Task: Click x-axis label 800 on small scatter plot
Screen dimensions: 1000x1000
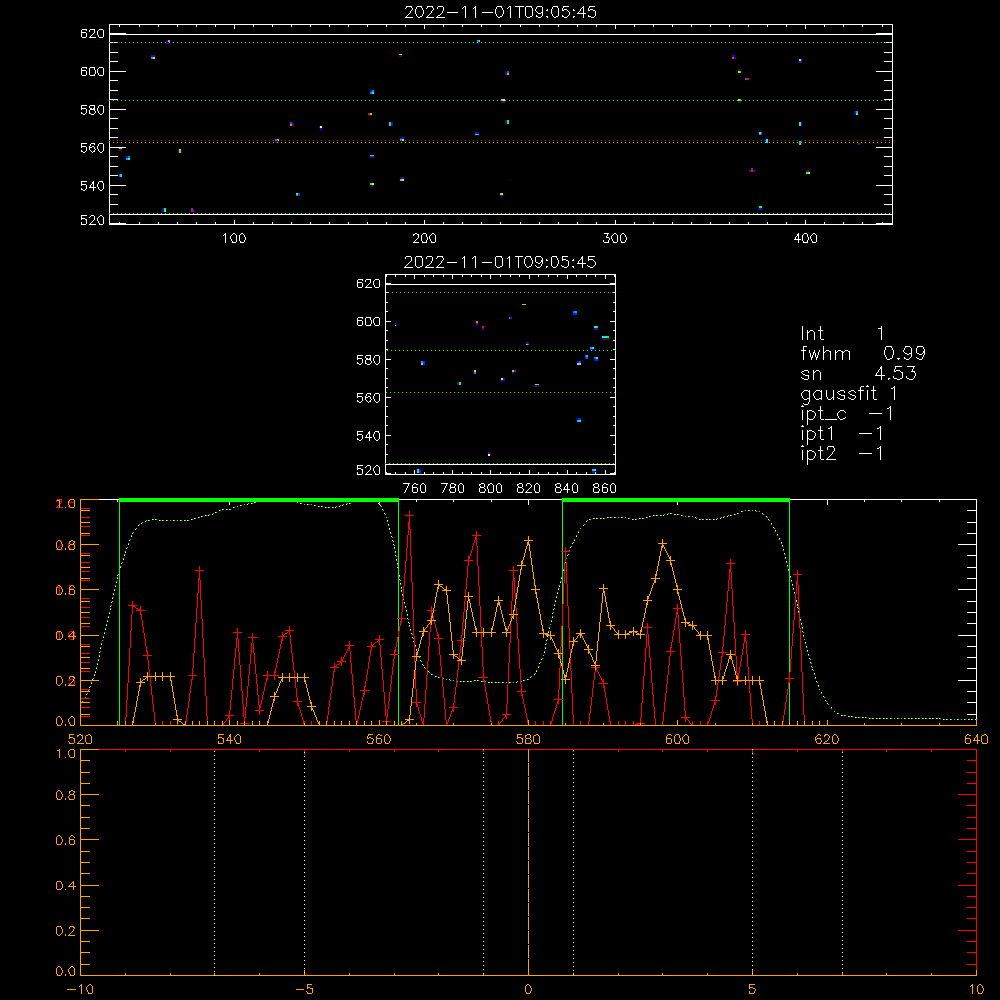Action: tap(490, 489)
